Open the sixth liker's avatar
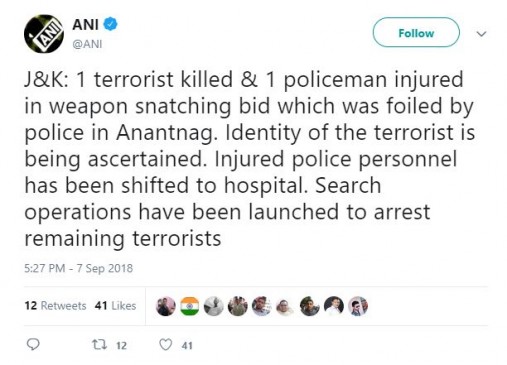Image resolution: width=507 pixels, height=365 pixels. point(286,306)
